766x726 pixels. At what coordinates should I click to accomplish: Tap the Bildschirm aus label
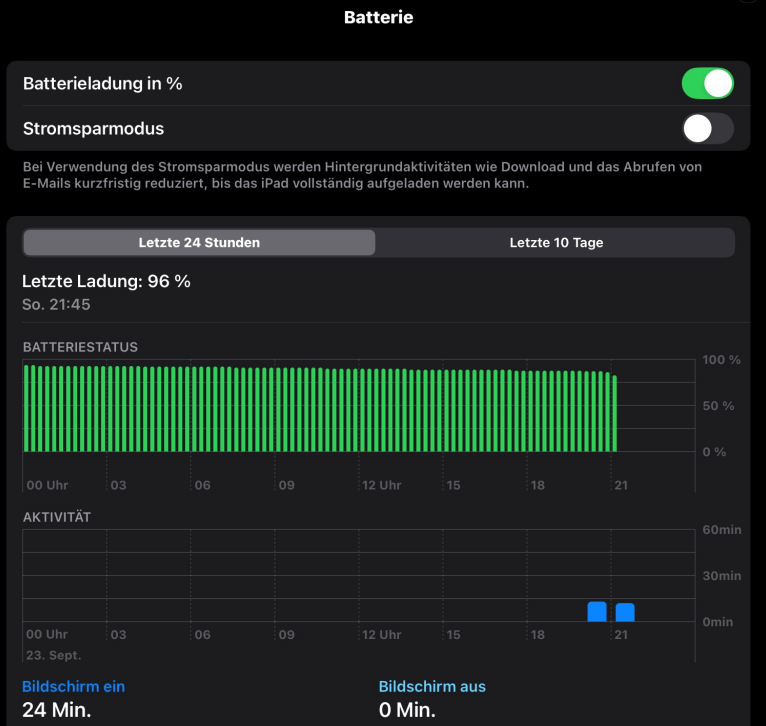click(x=432, y=686)
